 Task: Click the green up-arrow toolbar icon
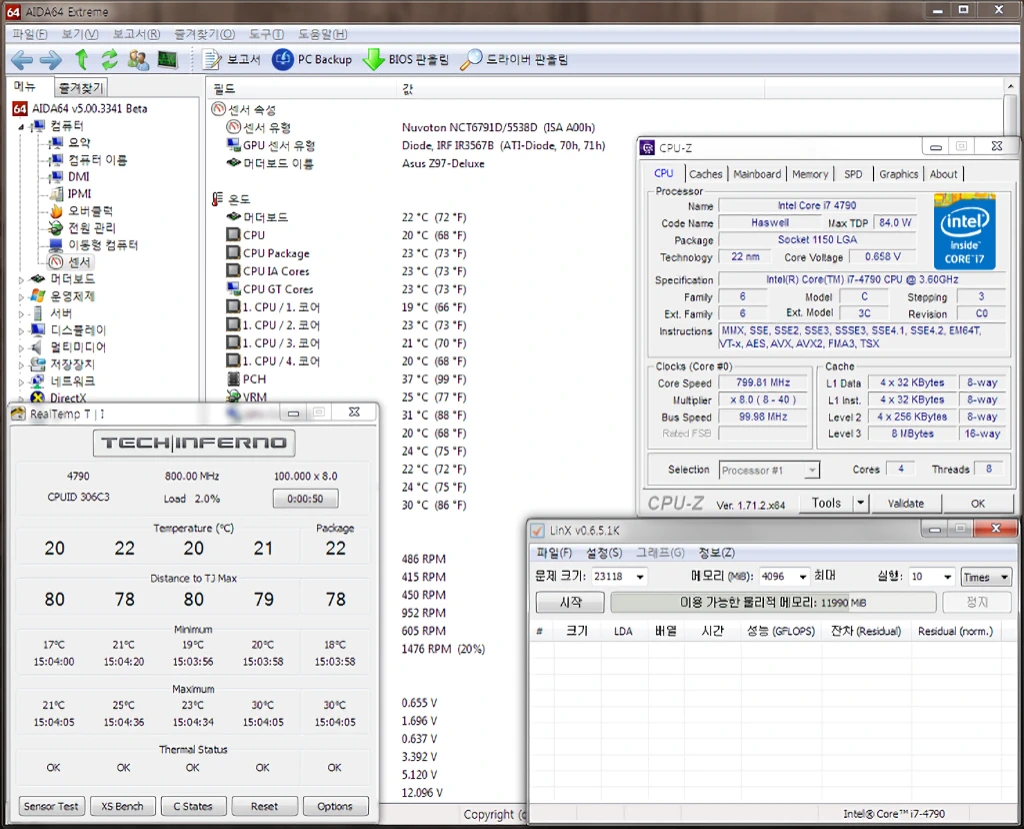pos(82,60)
